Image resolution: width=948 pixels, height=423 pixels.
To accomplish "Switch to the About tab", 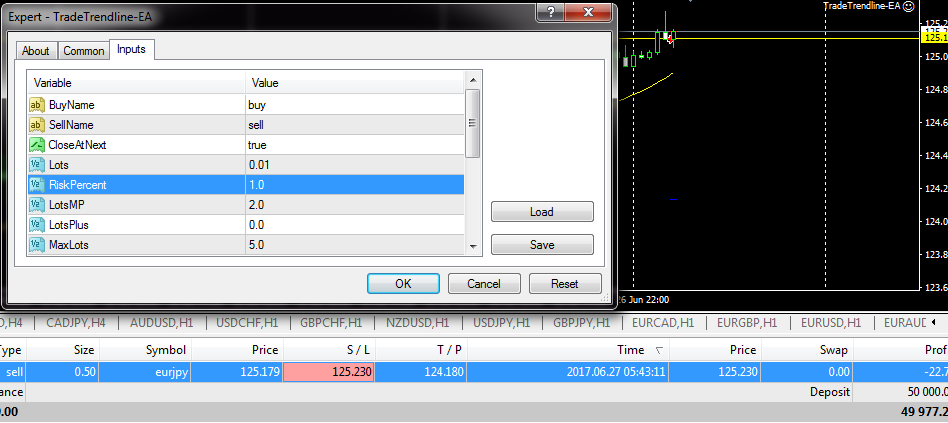I will 36,51.
